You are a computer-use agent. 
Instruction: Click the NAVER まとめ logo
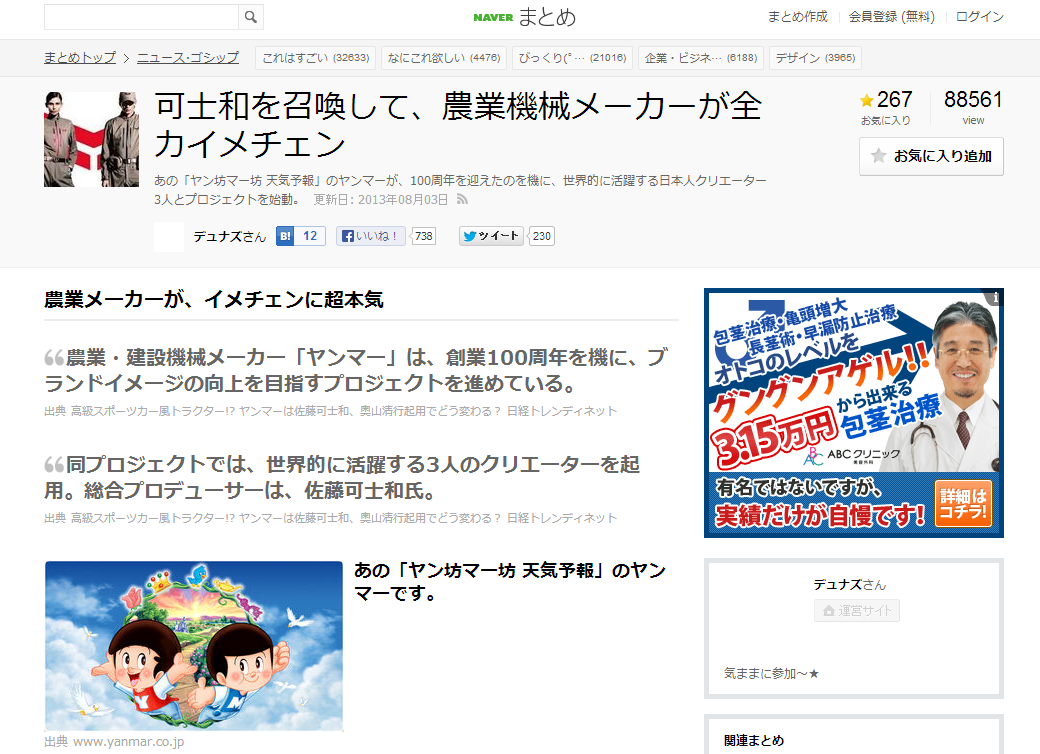pos(524,17)
